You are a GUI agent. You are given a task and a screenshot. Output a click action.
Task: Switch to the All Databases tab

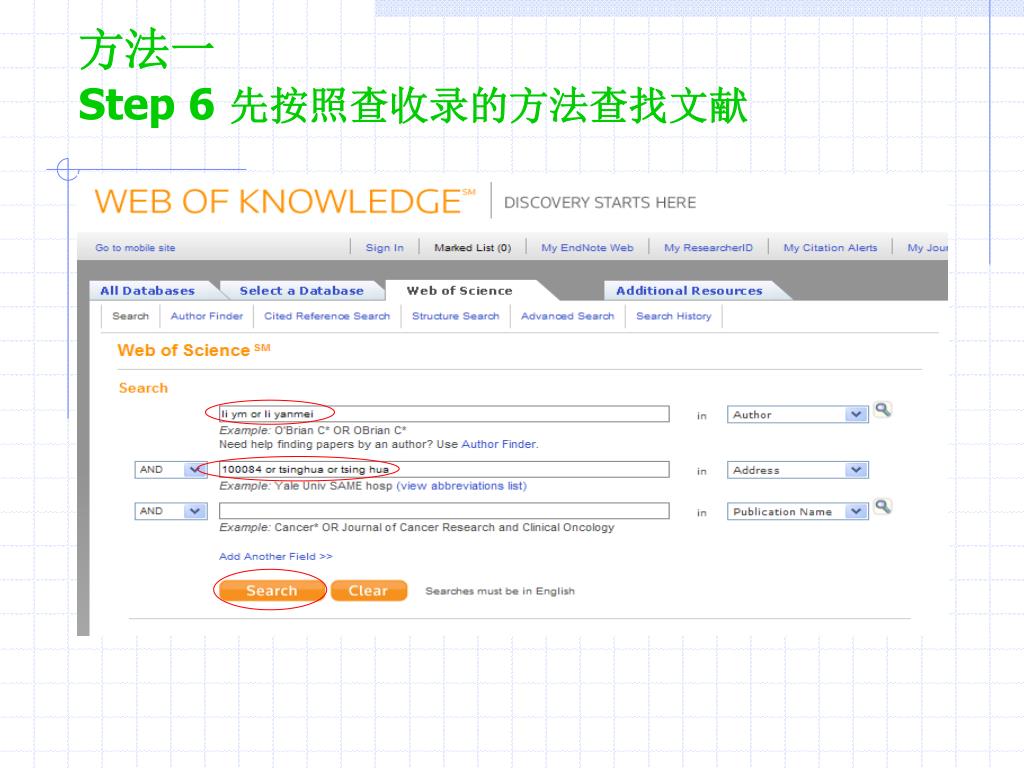tap(148, 291)
